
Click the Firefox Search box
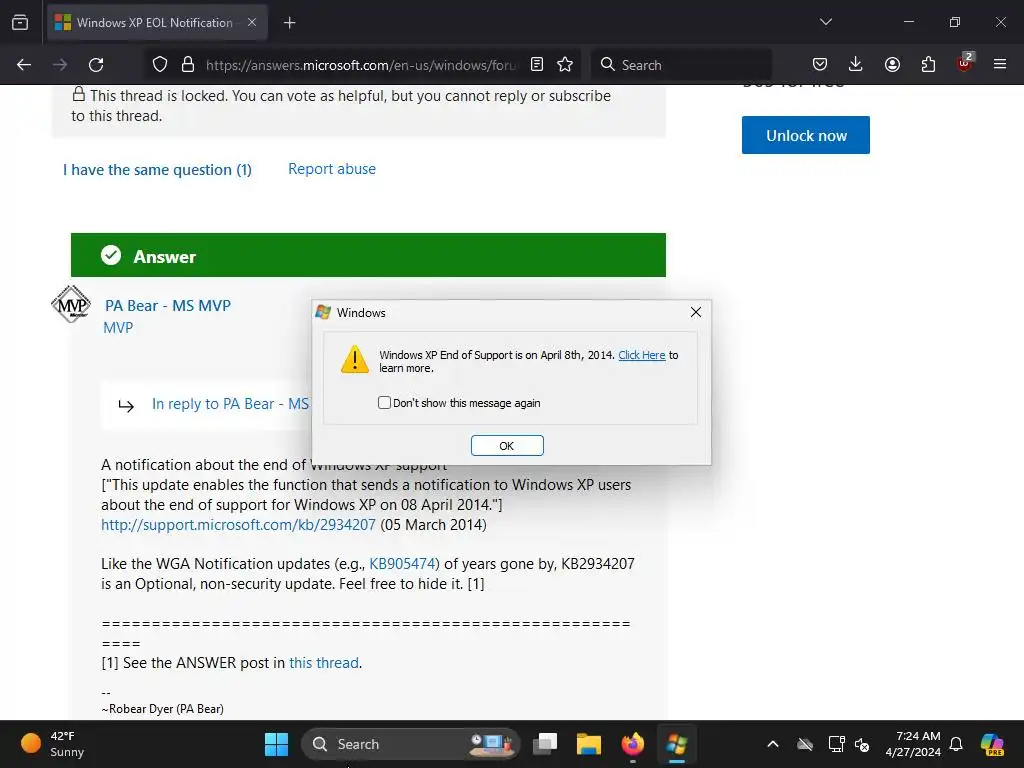tap(682, 65)
